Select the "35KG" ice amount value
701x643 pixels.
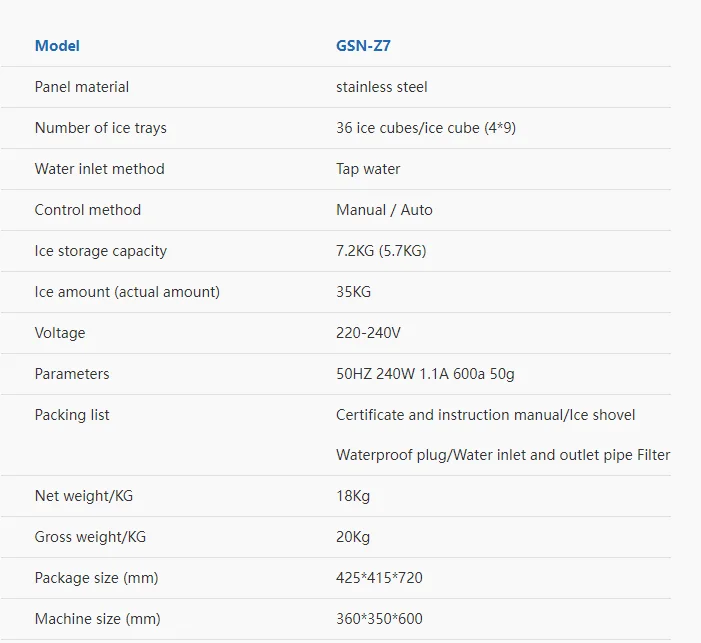[x=354, y=292]
